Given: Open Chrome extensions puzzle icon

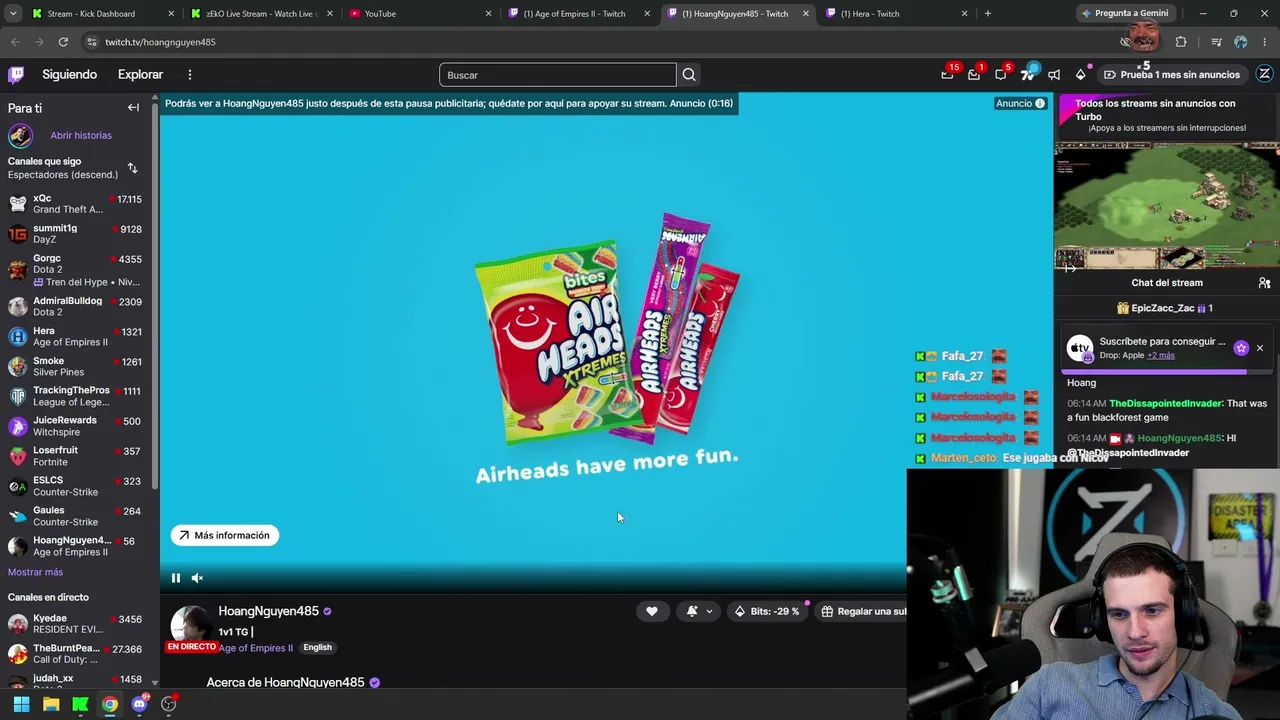Looking at the screenshot, I should click(1181, 42).
